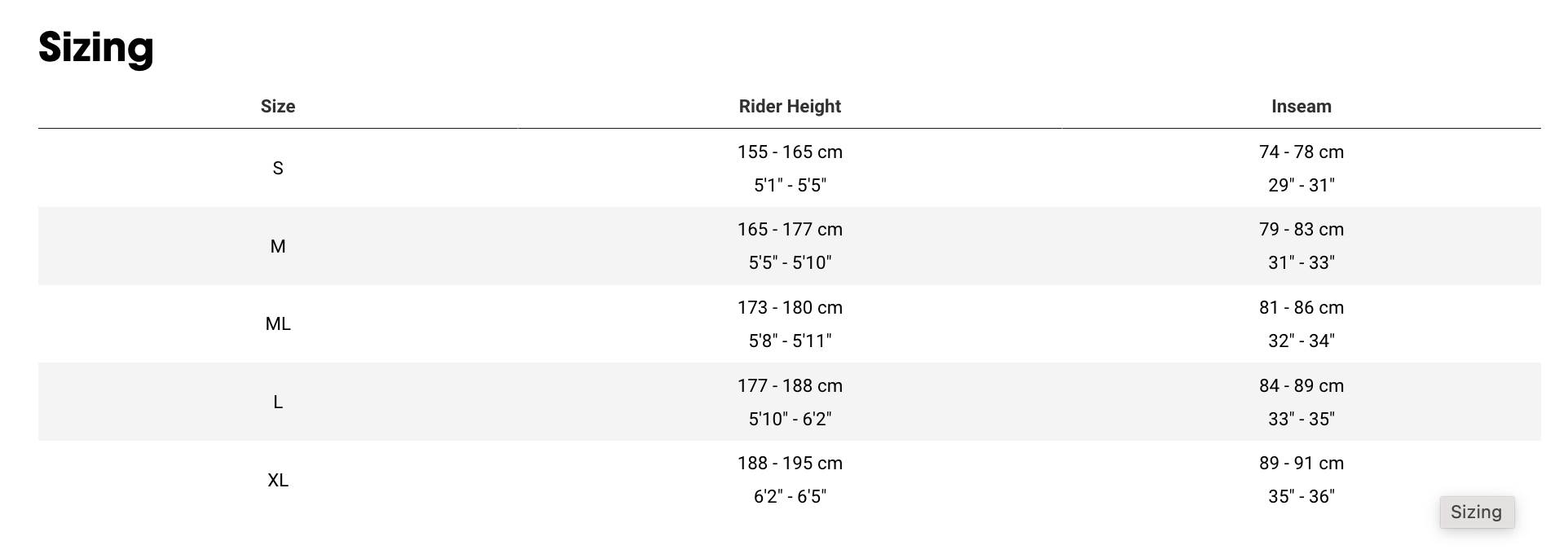The width and height of the screenshot is (1568, 554).
Task: Click the large Sizing page heading
Action: [96, 47]
